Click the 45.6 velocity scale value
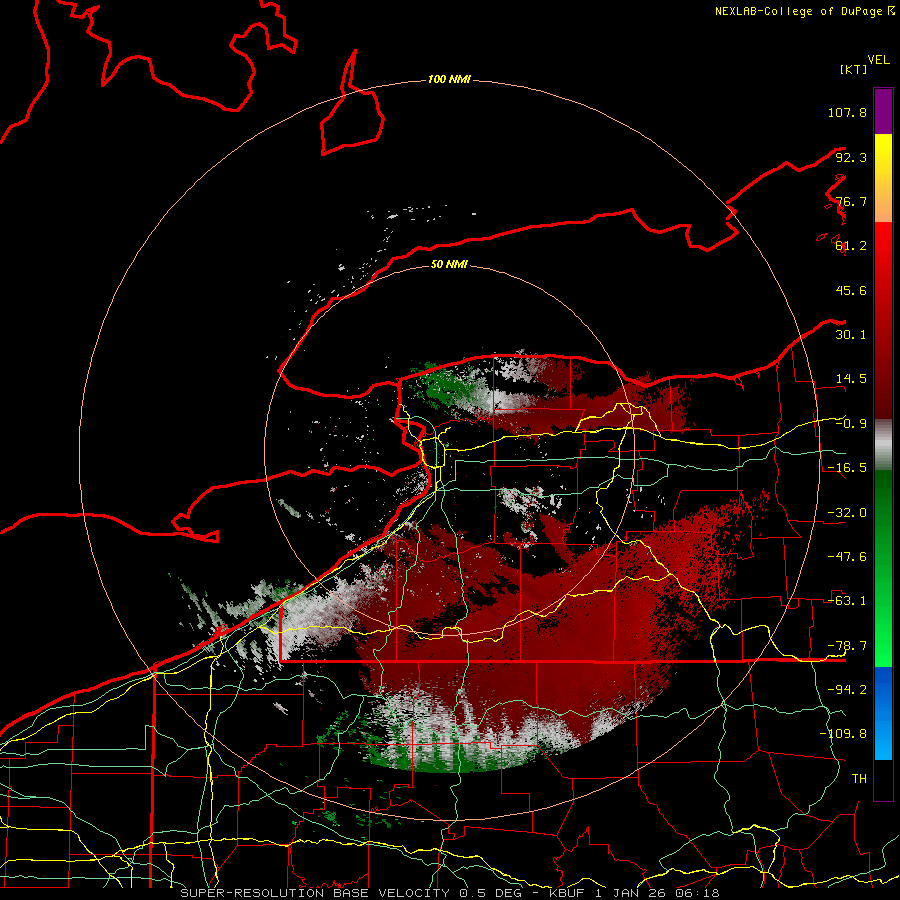This screenshot has width=900, height=900. pos(851,290)
